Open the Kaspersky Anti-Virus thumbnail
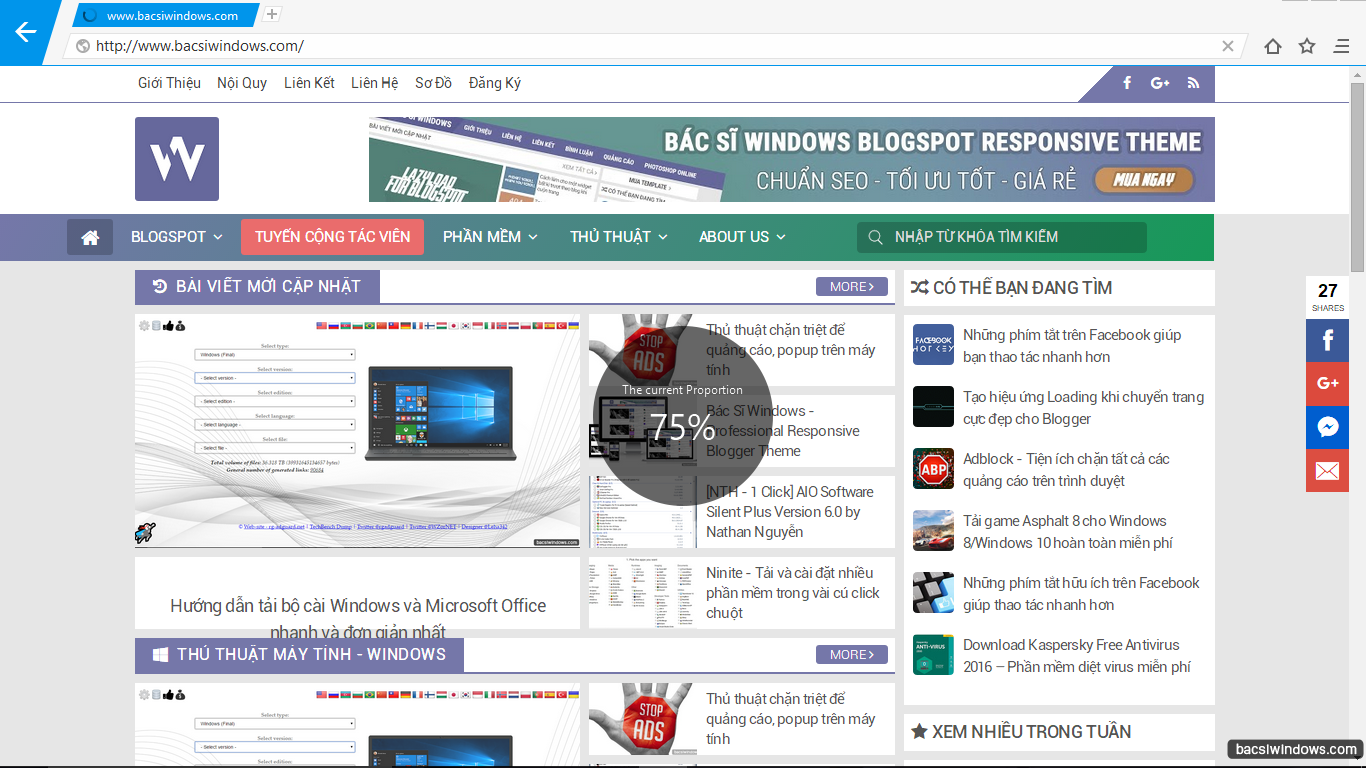The width and height of the screenshot is (1366, 768). [933, 655]
